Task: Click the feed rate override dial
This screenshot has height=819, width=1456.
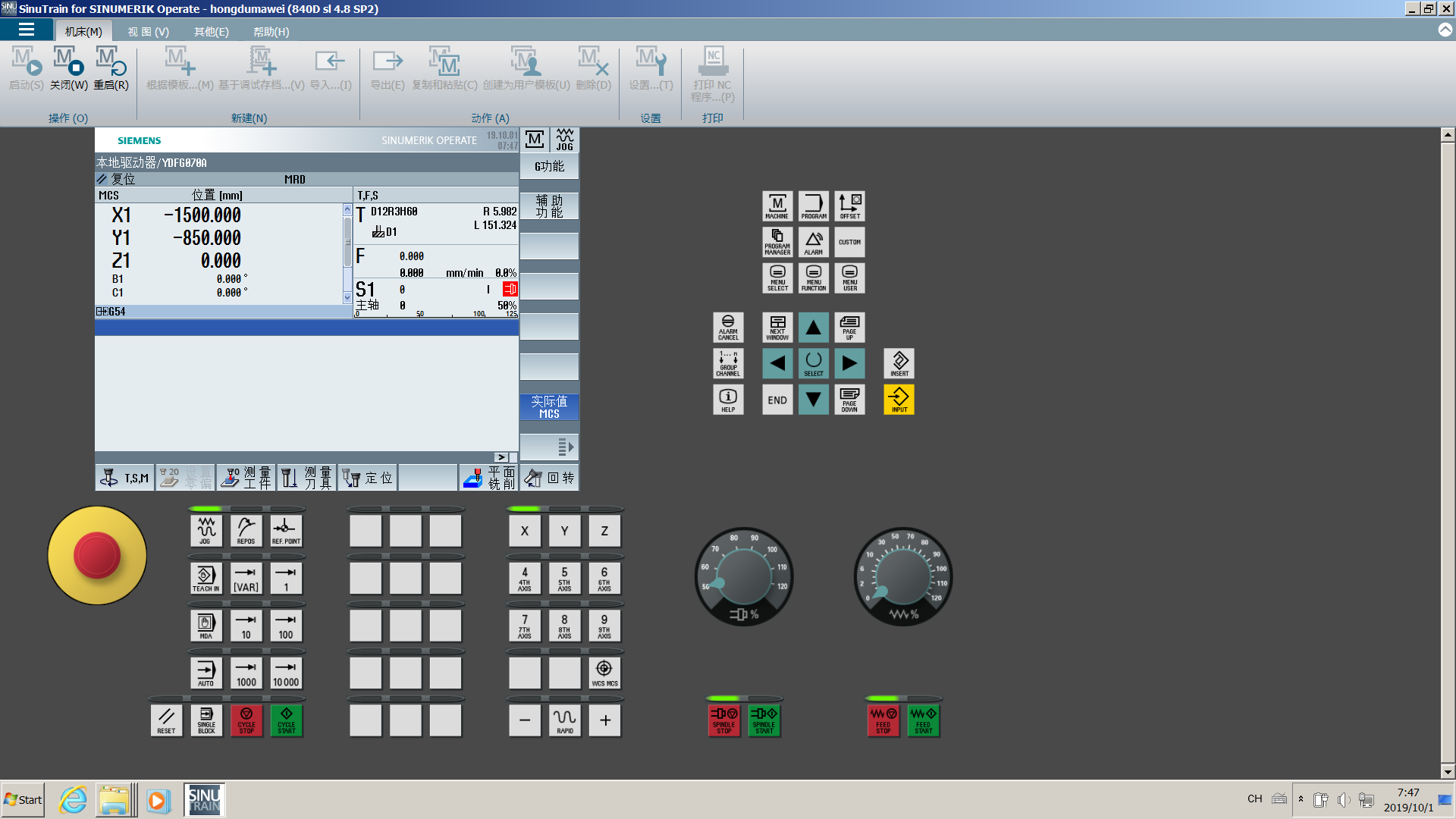Action: pyautogui.click(x=902, y=578)
